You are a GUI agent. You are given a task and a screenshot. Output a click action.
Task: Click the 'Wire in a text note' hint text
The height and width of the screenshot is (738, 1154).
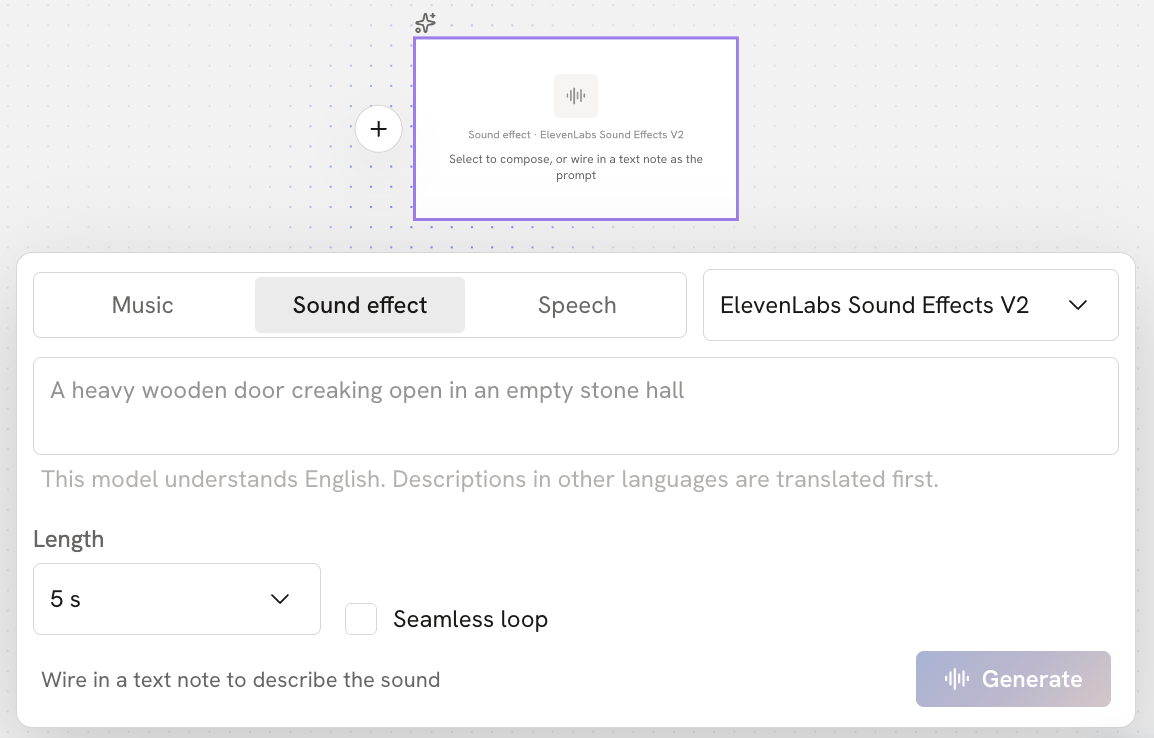click(x=241, y=679)
